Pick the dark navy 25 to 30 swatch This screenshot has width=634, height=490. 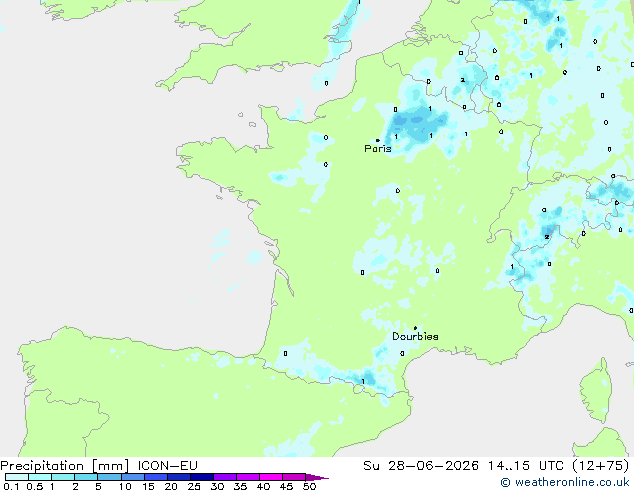(x=202, y=477)
